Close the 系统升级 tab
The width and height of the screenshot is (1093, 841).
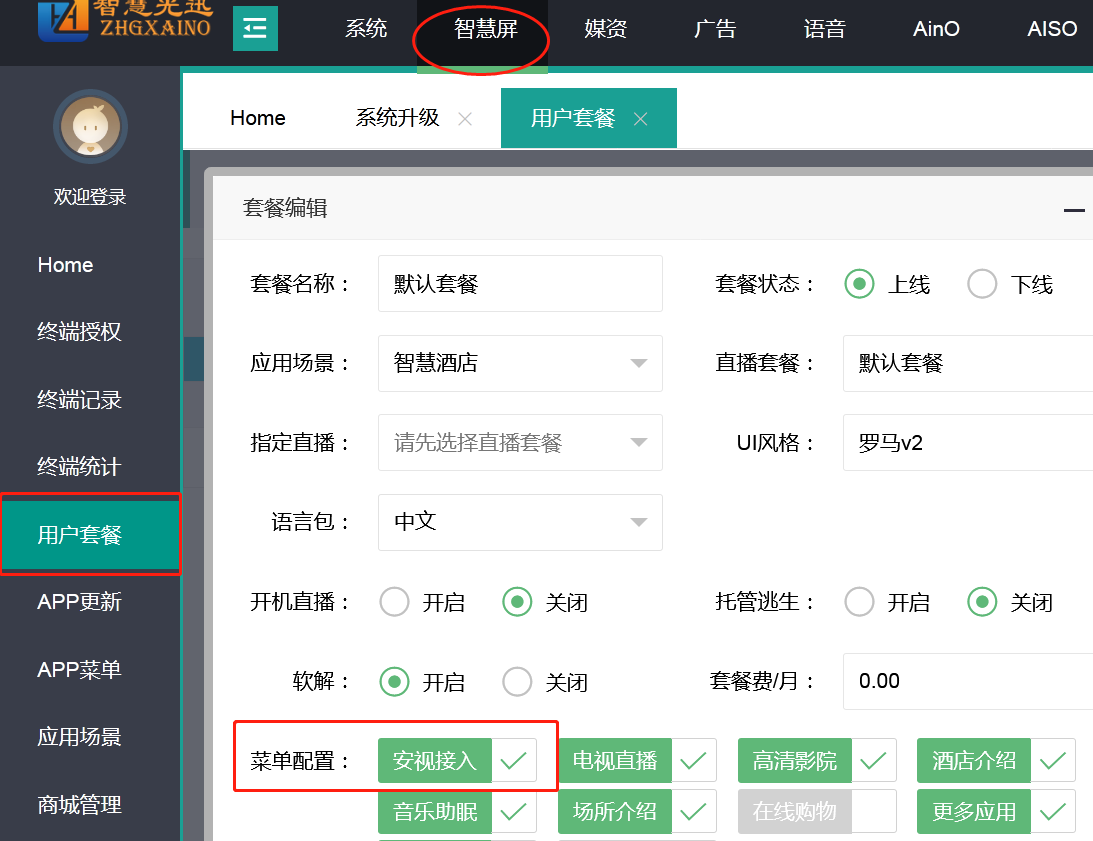pos(465,119)
